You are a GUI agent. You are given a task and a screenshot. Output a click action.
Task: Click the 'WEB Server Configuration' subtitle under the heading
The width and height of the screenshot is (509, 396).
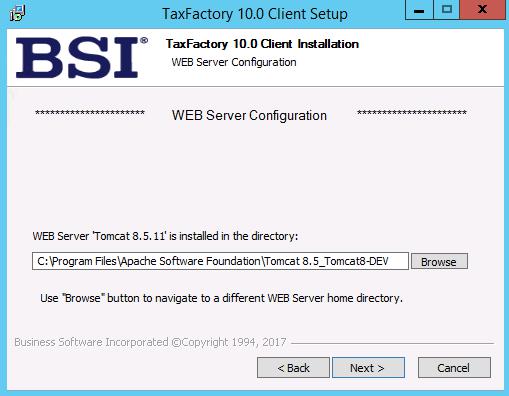click(x=234, y=62)
